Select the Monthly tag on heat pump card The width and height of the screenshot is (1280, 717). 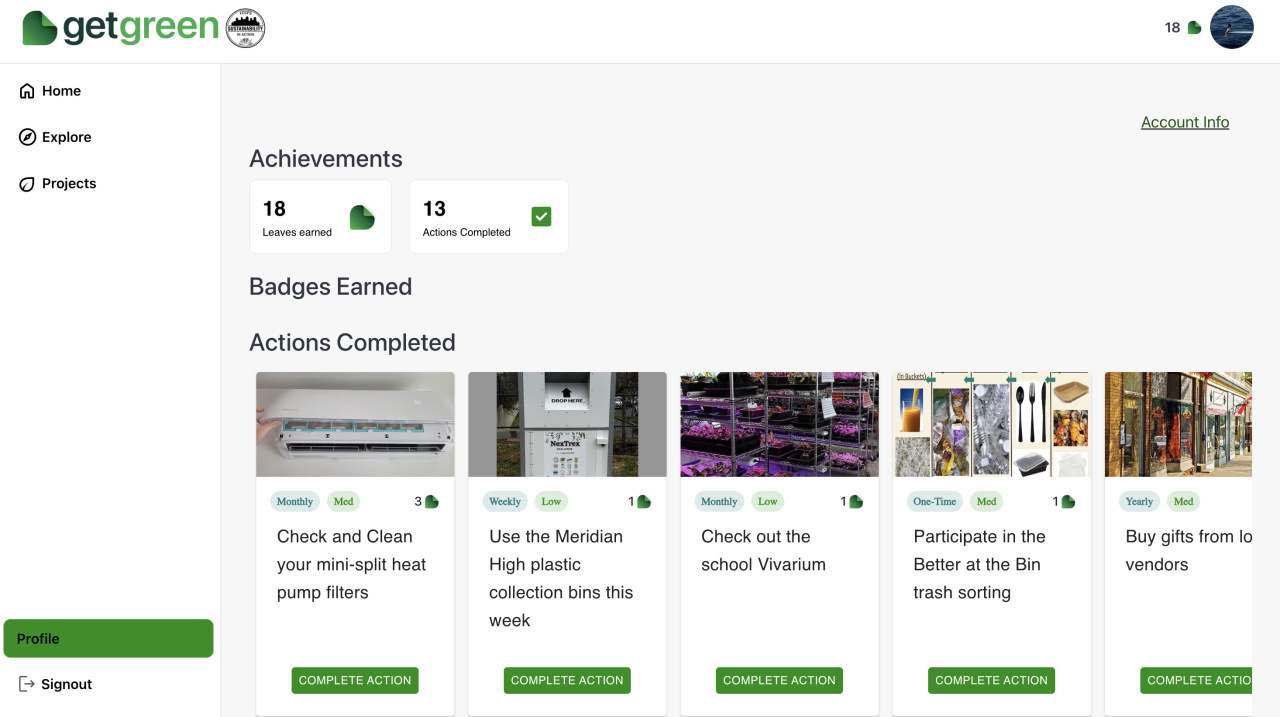pos(295,502)
